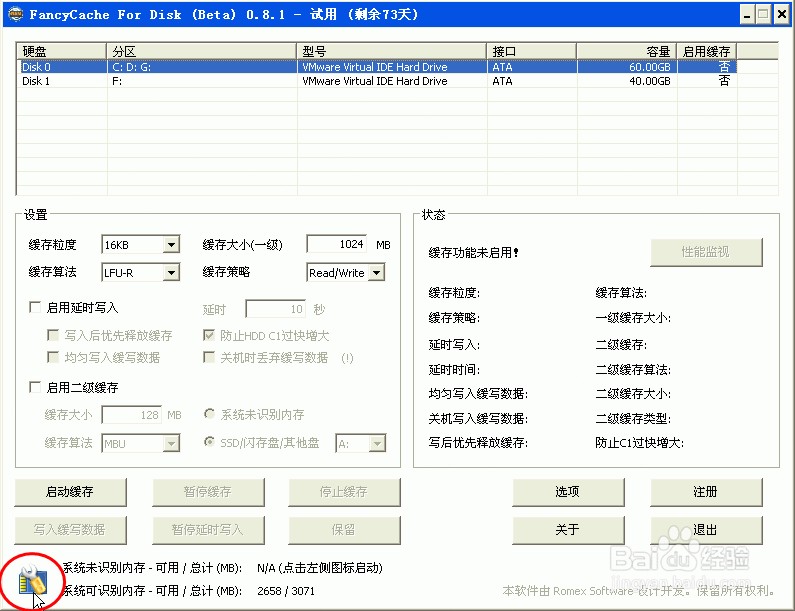The image size is (795, 611).
Task: Select the Disk 1 row
Action: [377, 81]
